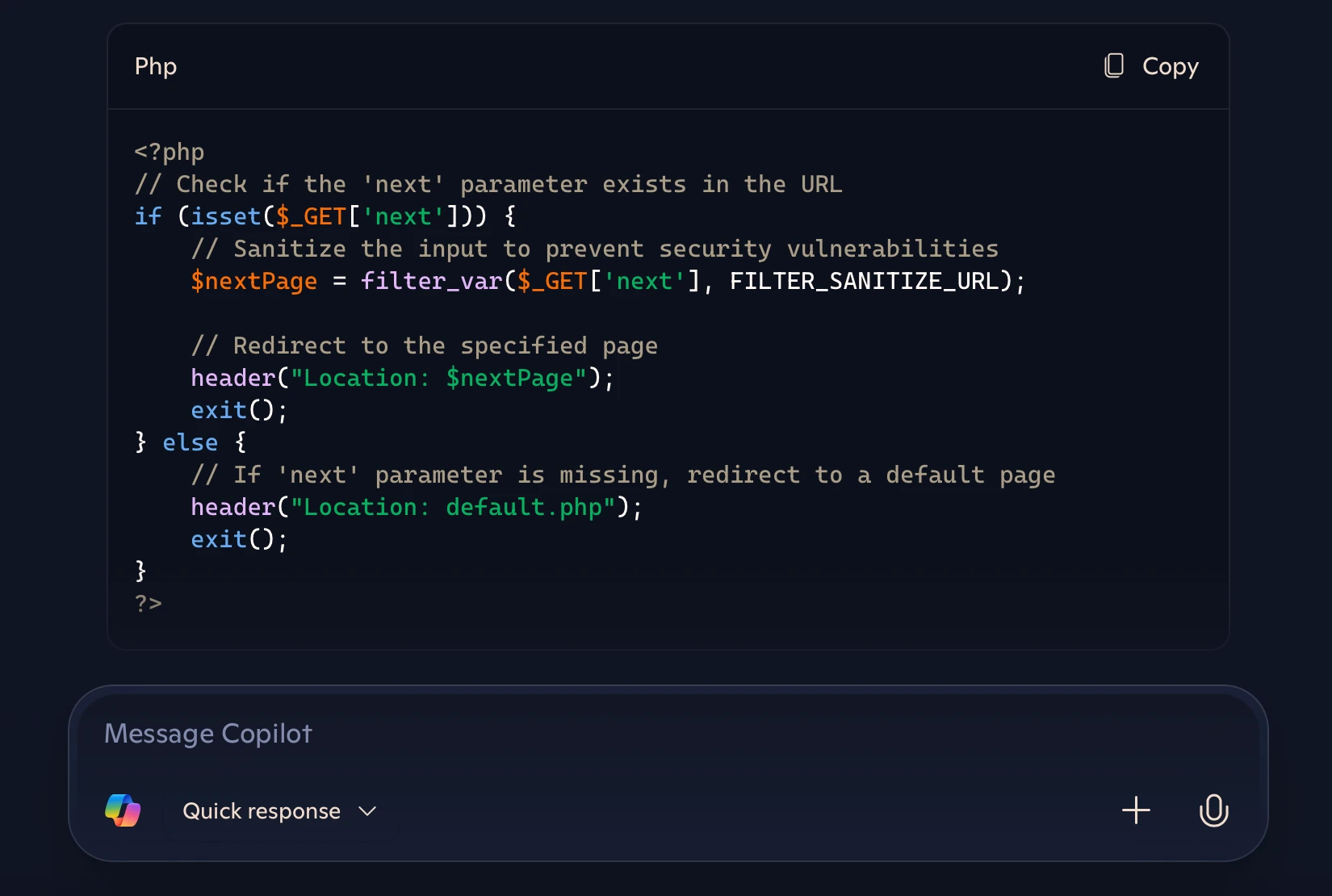This screenshot has width=1332, height=896.
Task: Click the 'header("Location: $nextPage");' line
Action: tap(403, 378)
